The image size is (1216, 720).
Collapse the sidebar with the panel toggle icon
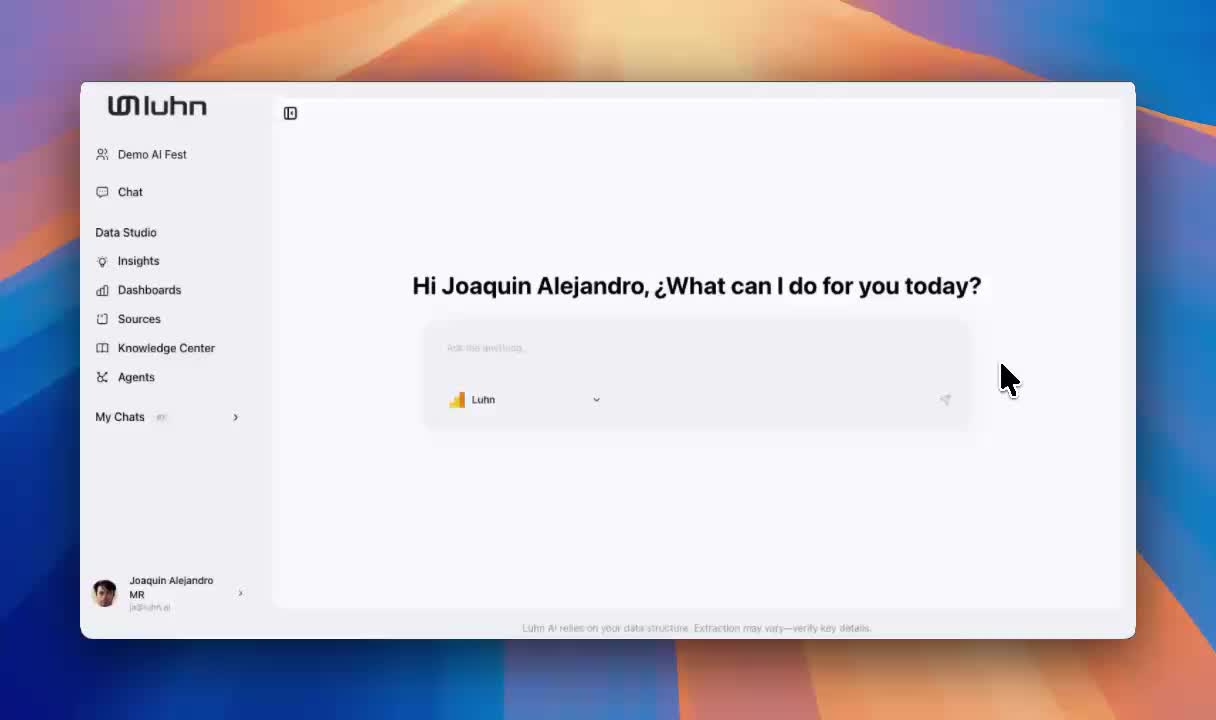pyautogui.click(x=290, y=113)
